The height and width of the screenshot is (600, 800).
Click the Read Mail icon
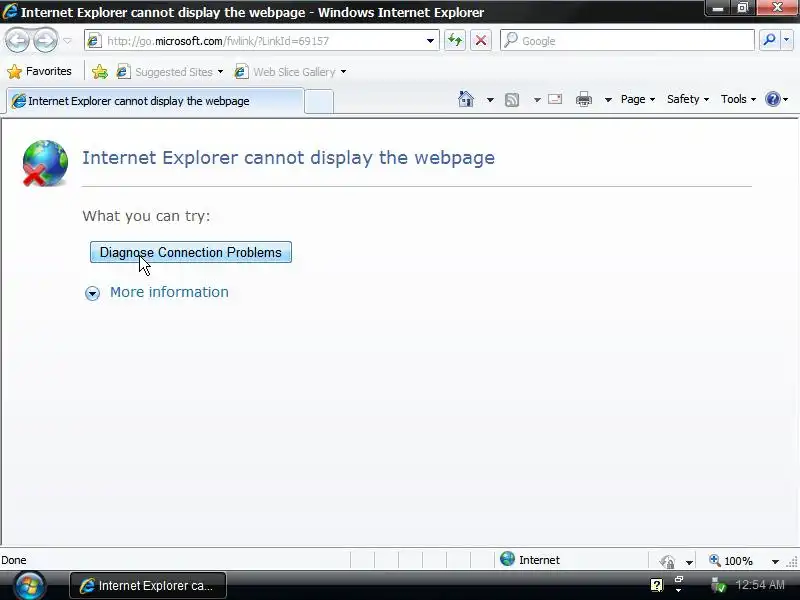point(555,99)
